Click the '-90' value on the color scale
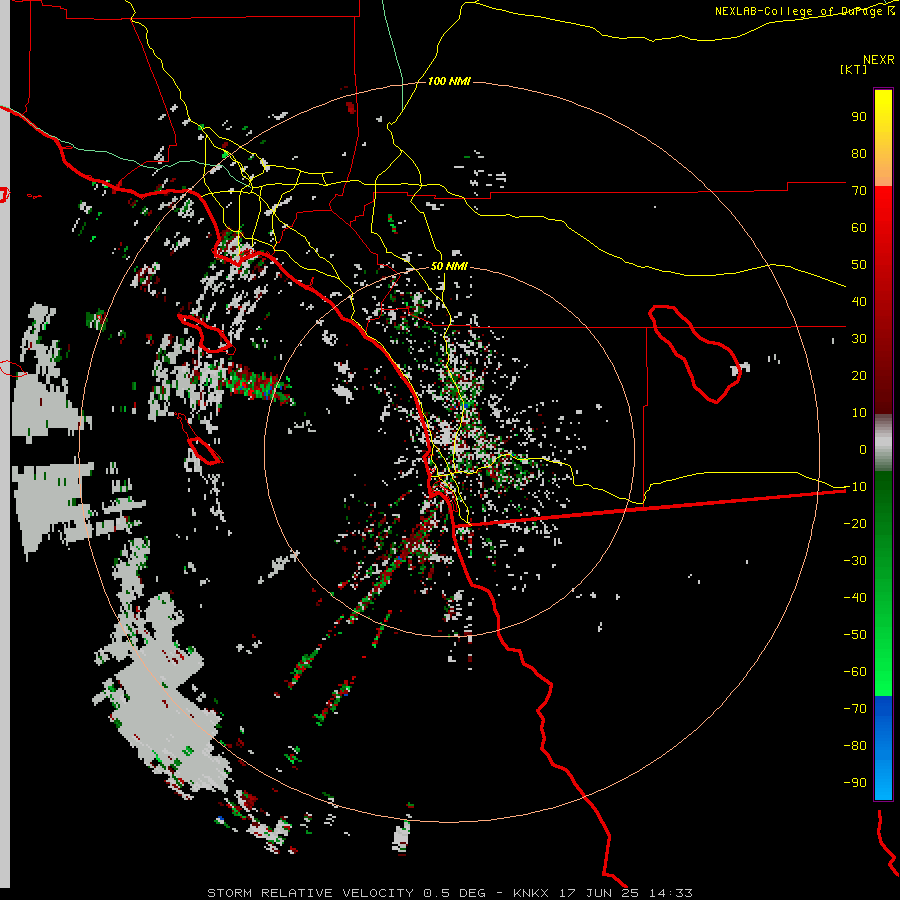The height and width of the screenshot is (900, 900). (855, 782)
